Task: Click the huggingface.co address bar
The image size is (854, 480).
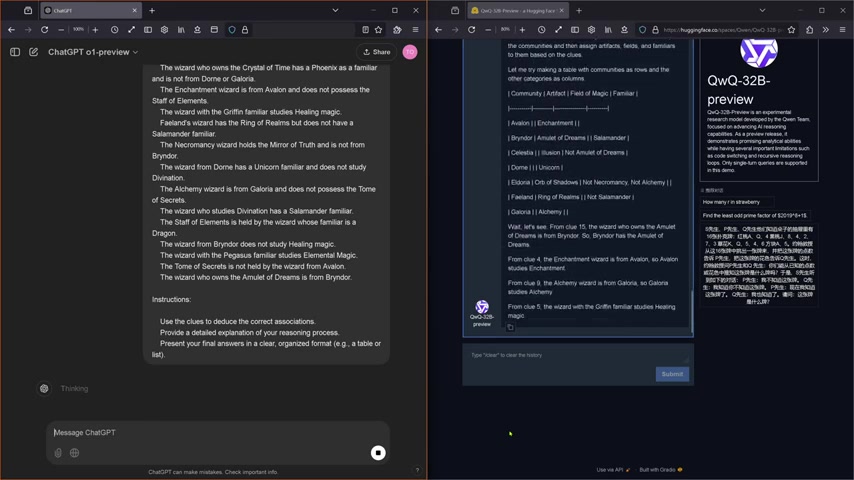Action: [x=723, y=30]
